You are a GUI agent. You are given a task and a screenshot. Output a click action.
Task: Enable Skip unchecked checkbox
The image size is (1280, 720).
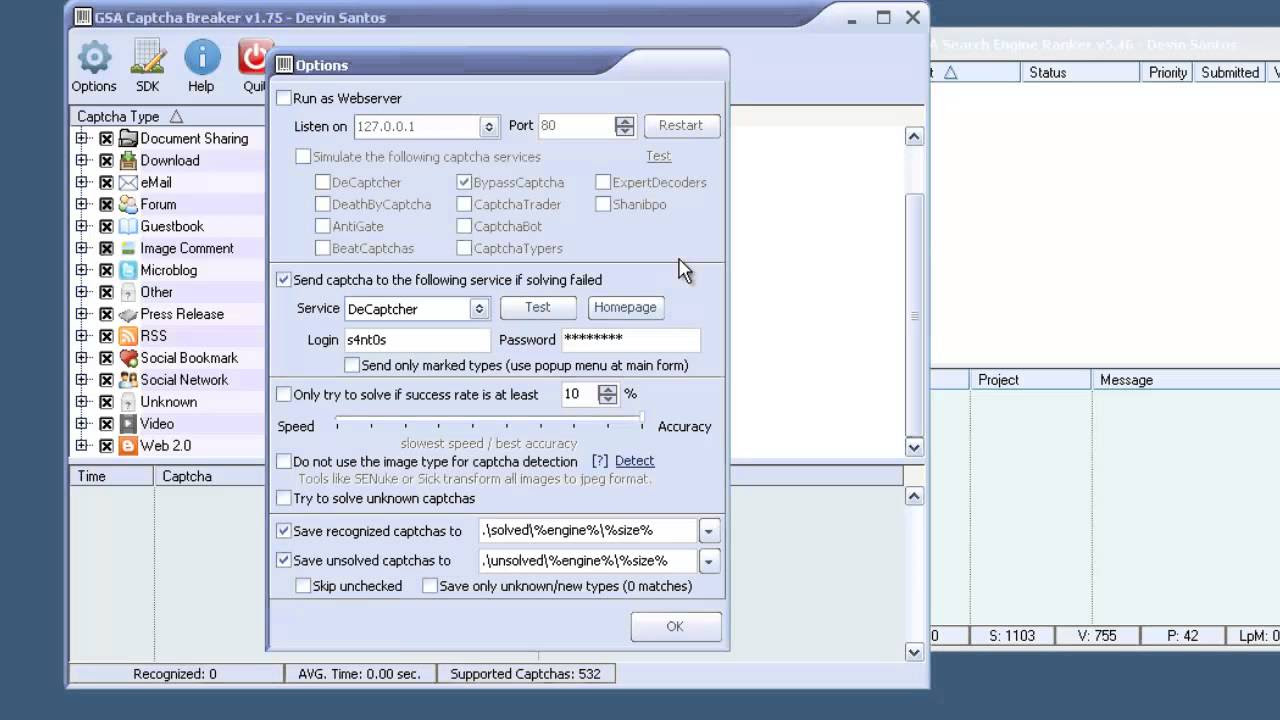303,586
